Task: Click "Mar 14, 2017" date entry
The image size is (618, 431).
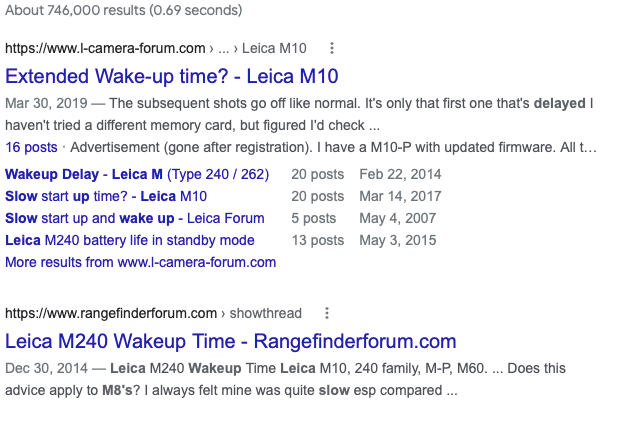Action: [x=399, y=196]
